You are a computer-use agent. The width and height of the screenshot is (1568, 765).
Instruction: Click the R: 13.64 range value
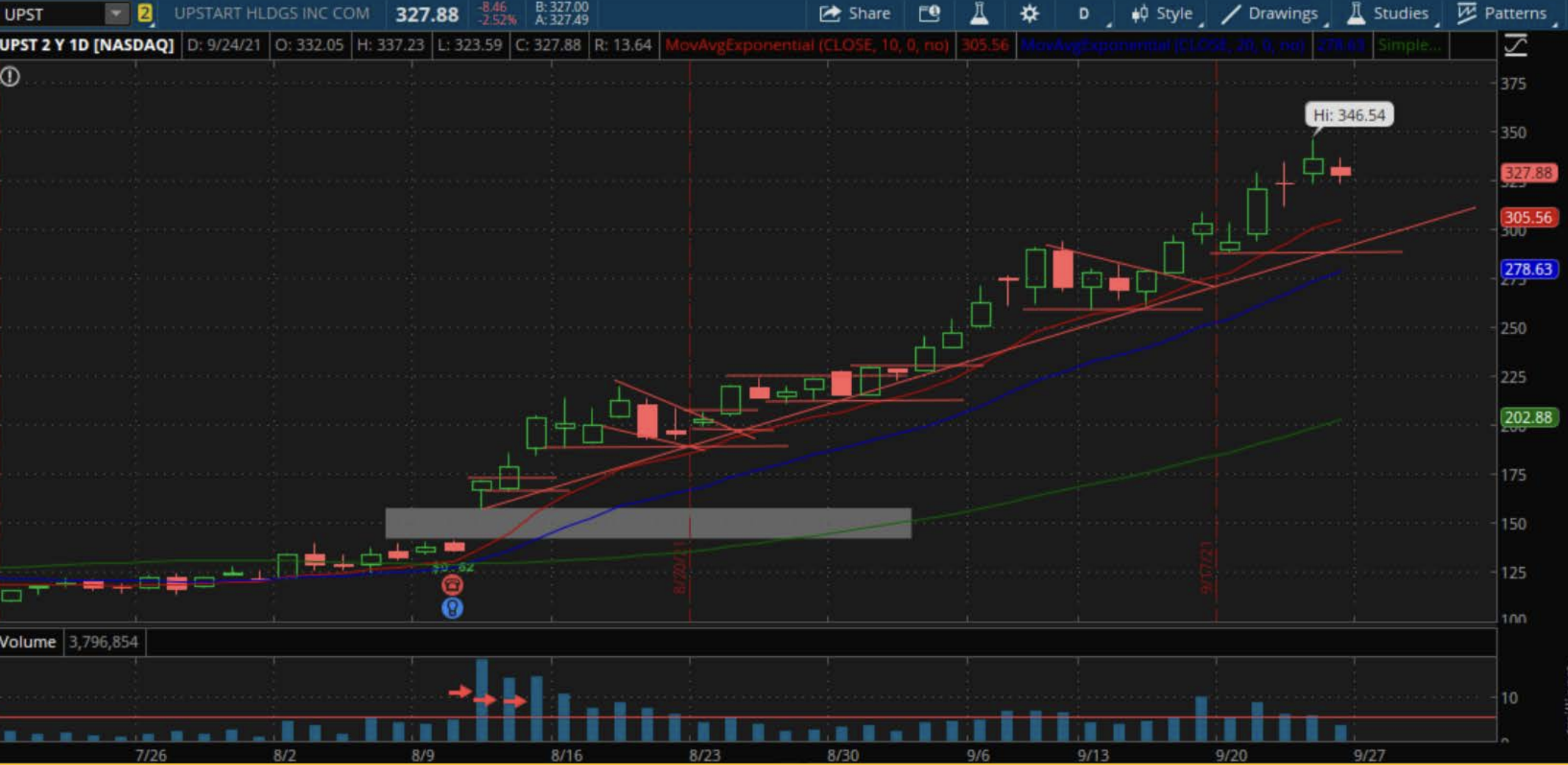[622, 46]
